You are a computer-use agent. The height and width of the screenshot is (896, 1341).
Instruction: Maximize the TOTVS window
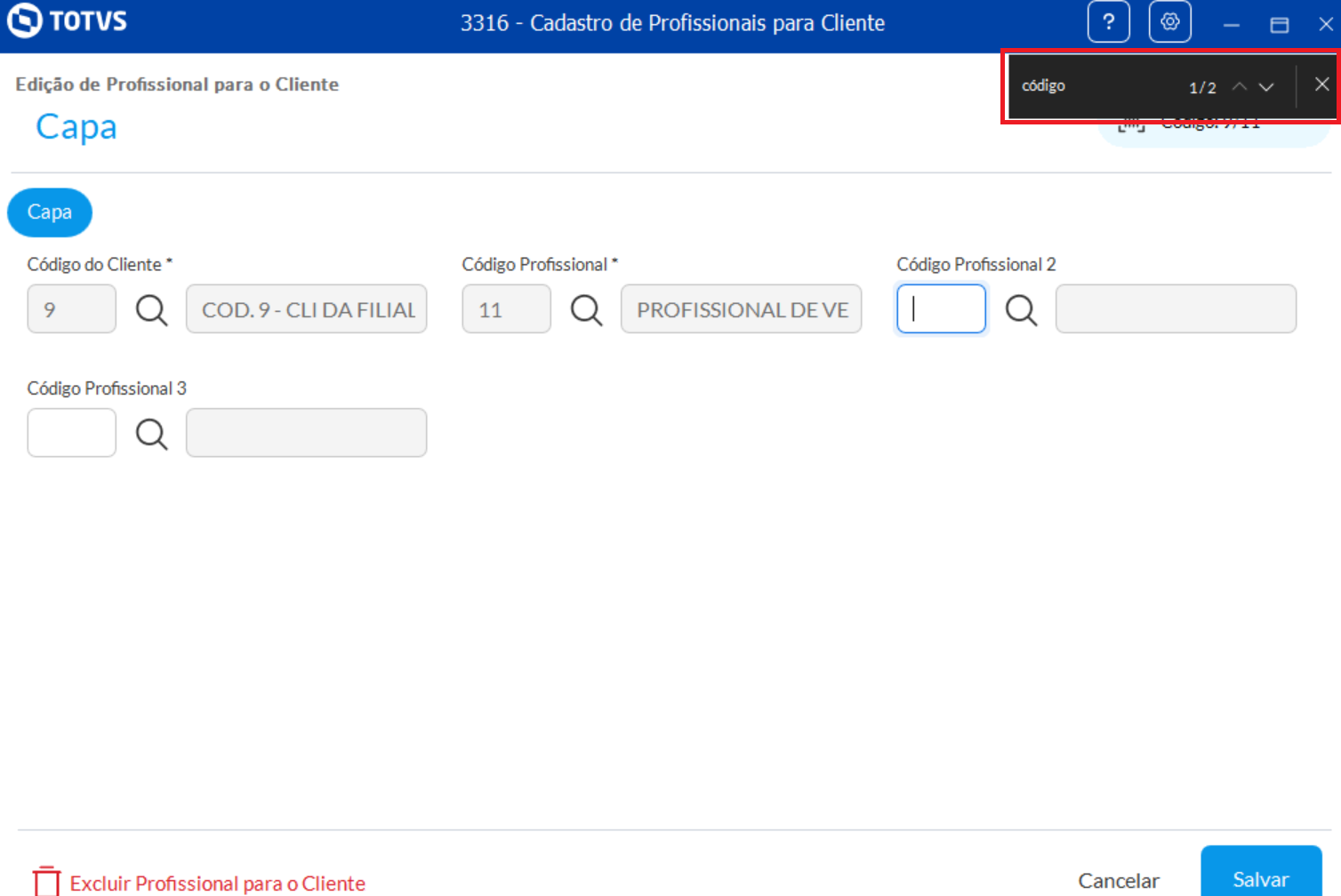point(1280,25)
